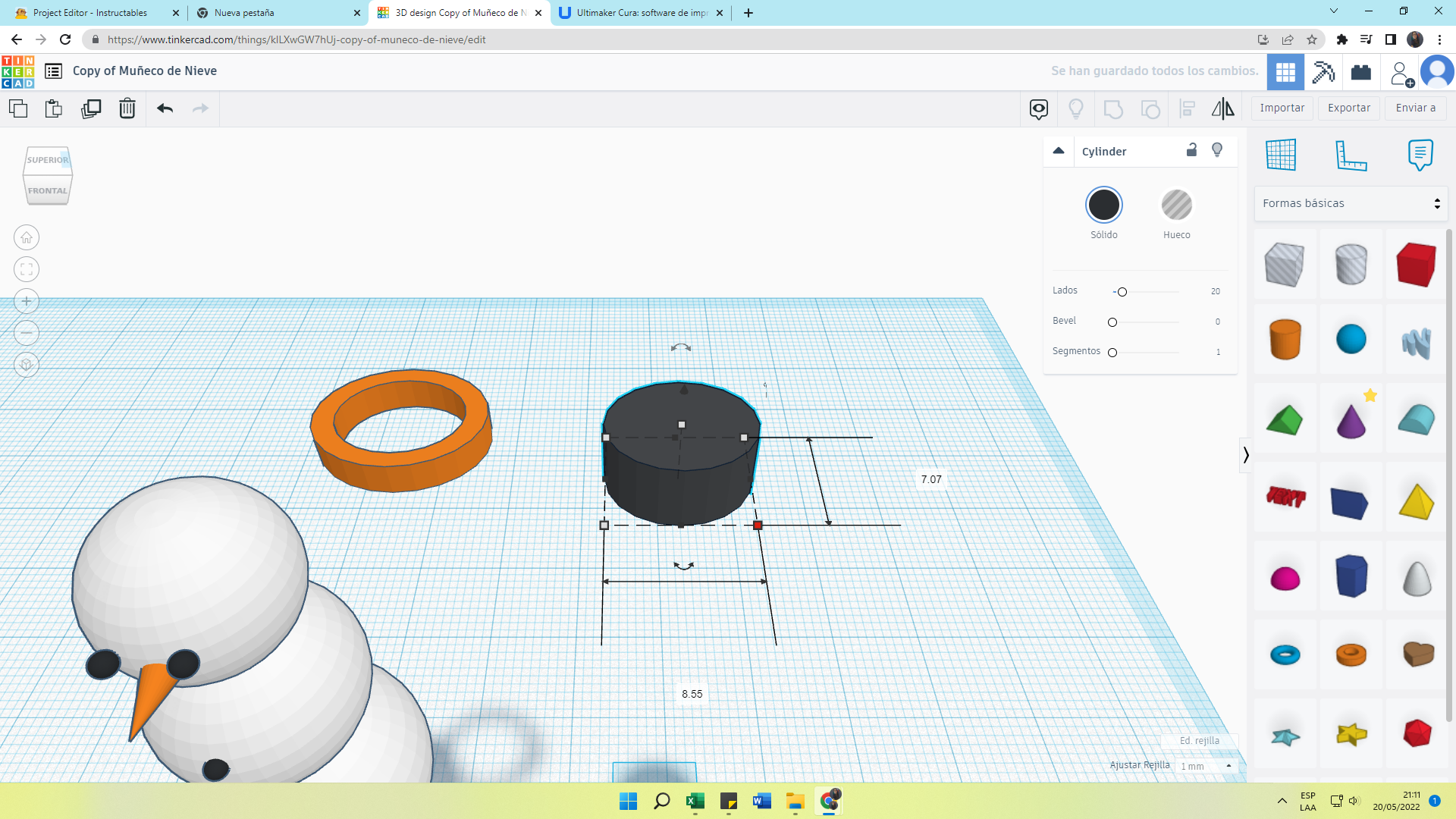Screen dimensions: 1456x819
Task: Click the 8.55 dimension value
Action: [x=692, y=694]
